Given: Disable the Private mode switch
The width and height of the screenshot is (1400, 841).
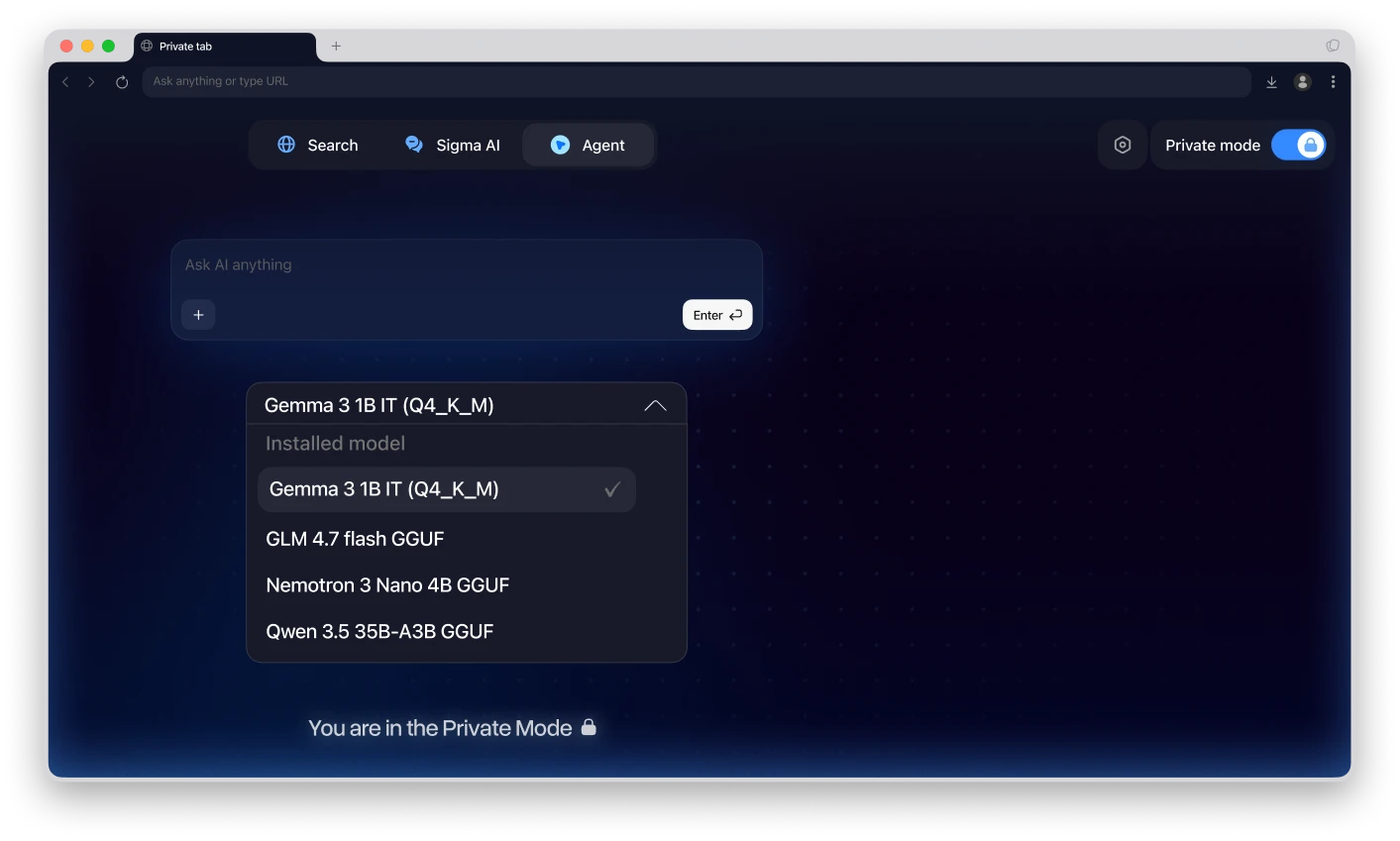Looking at the screenshot, I should click(1298, 145).
